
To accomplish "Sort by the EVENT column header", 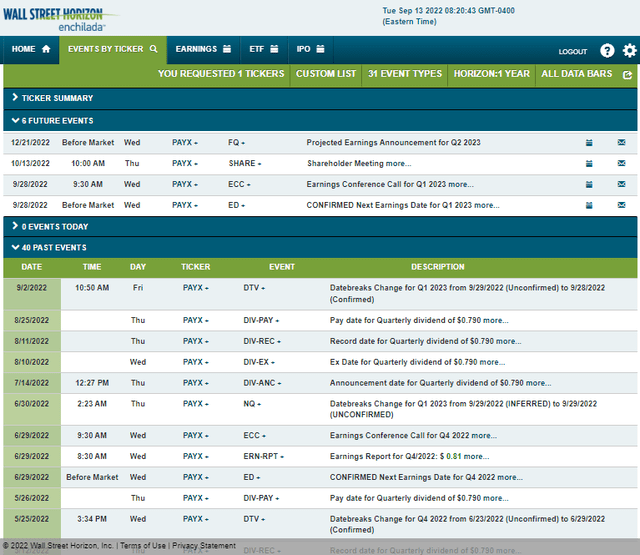I will [282, 267].
